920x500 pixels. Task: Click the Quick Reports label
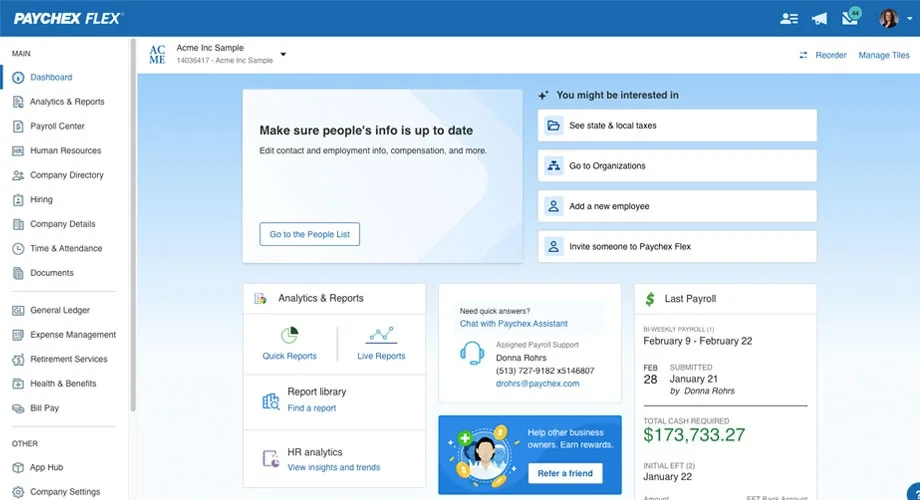point(289,356)
